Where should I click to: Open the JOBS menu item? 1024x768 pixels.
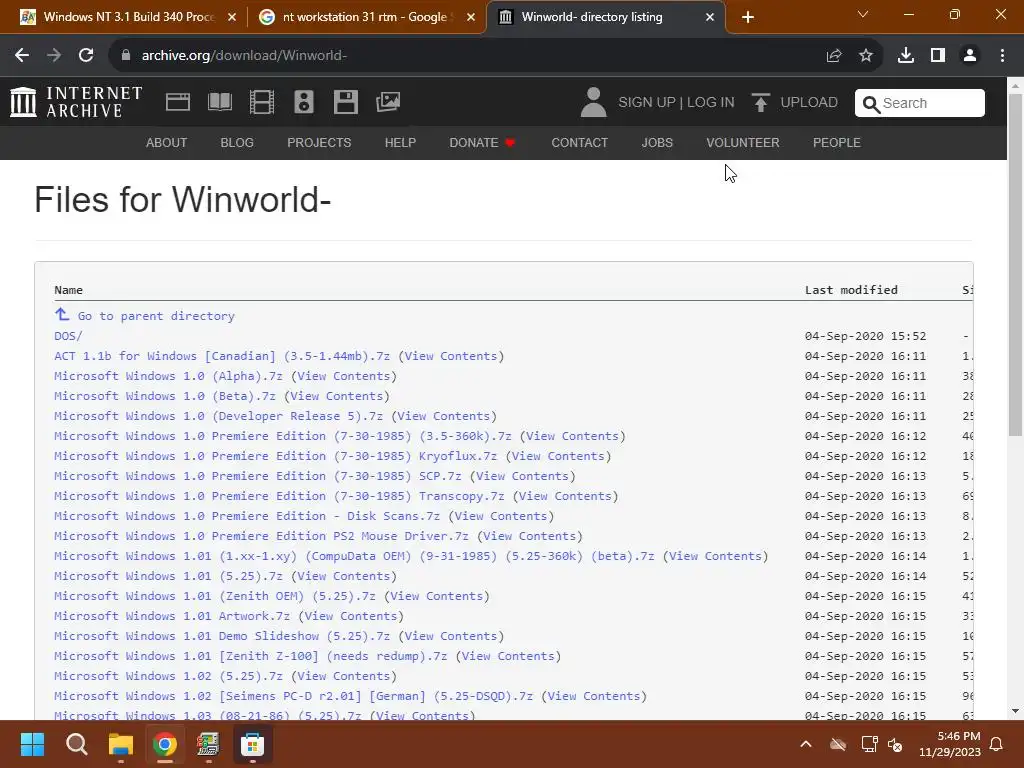[x=657, y=142]
